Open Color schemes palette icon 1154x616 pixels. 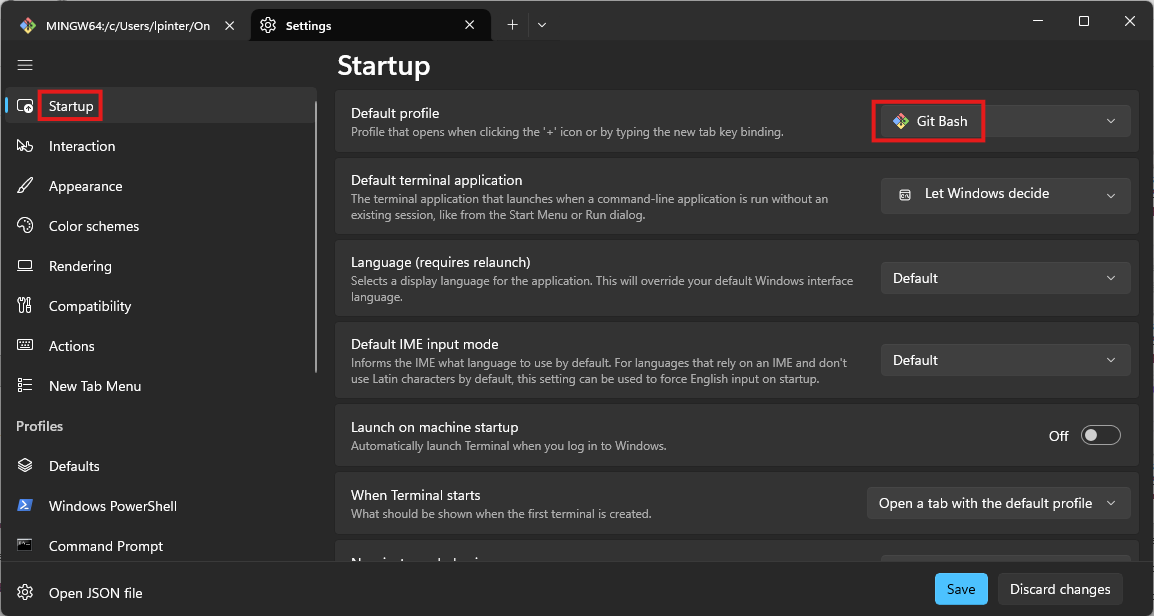coord(26,226)
